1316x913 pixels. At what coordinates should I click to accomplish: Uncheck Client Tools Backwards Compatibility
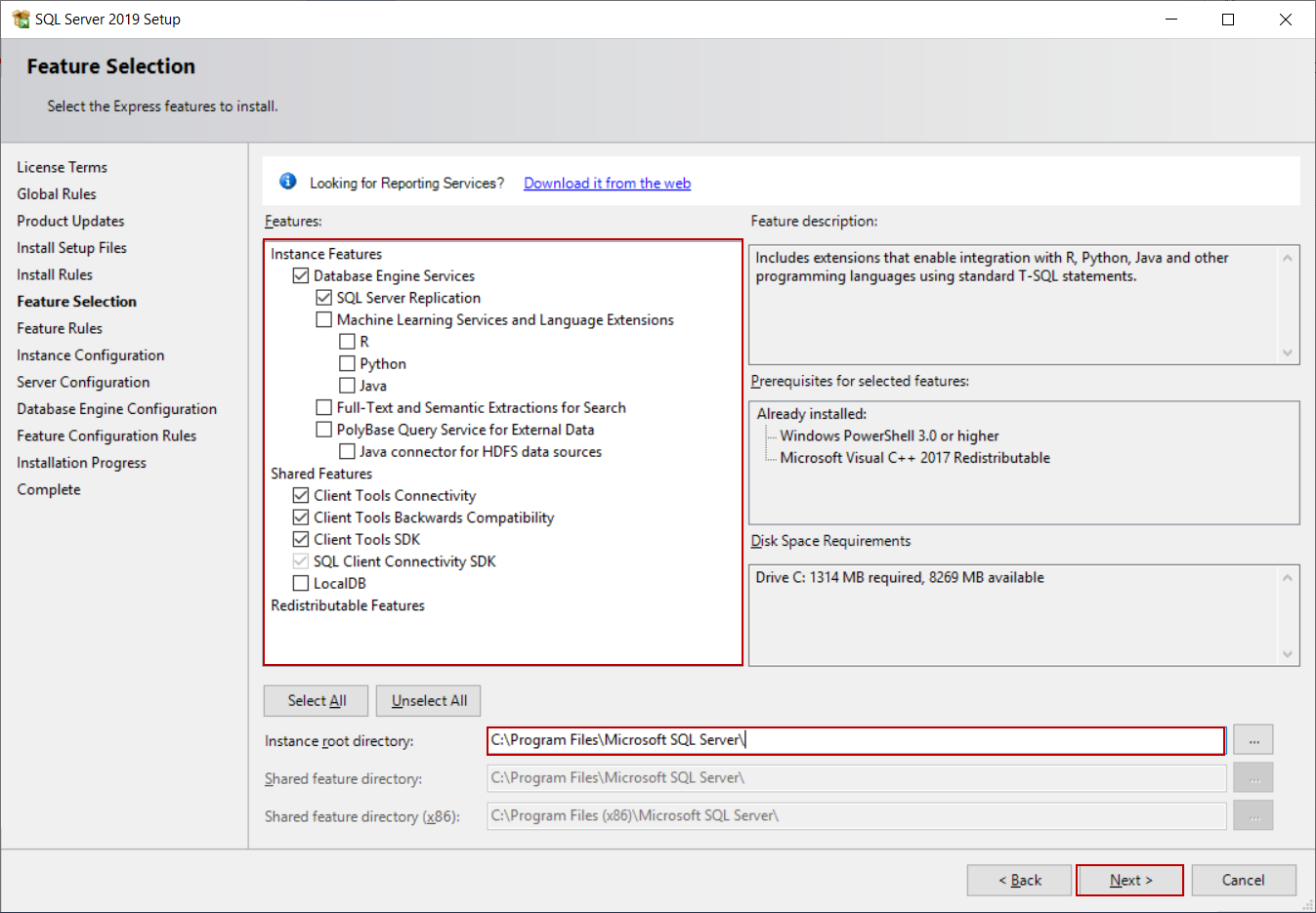301,517
